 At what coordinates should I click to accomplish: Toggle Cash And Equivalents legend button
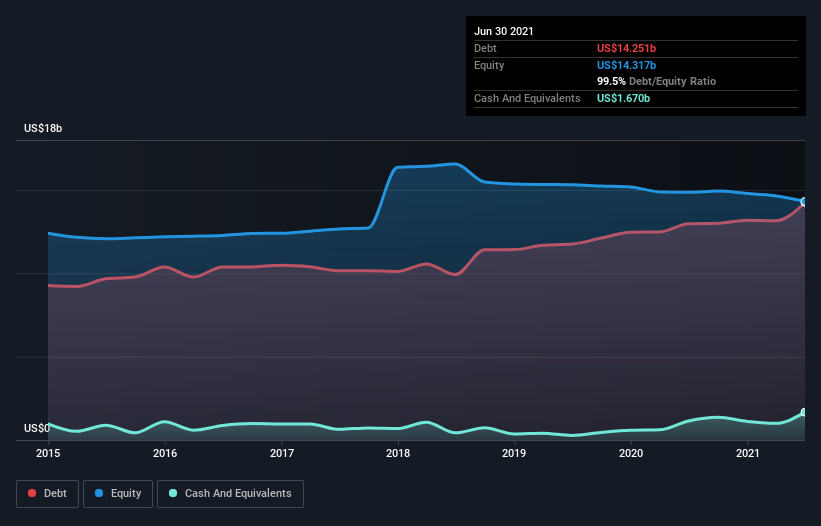230,494
